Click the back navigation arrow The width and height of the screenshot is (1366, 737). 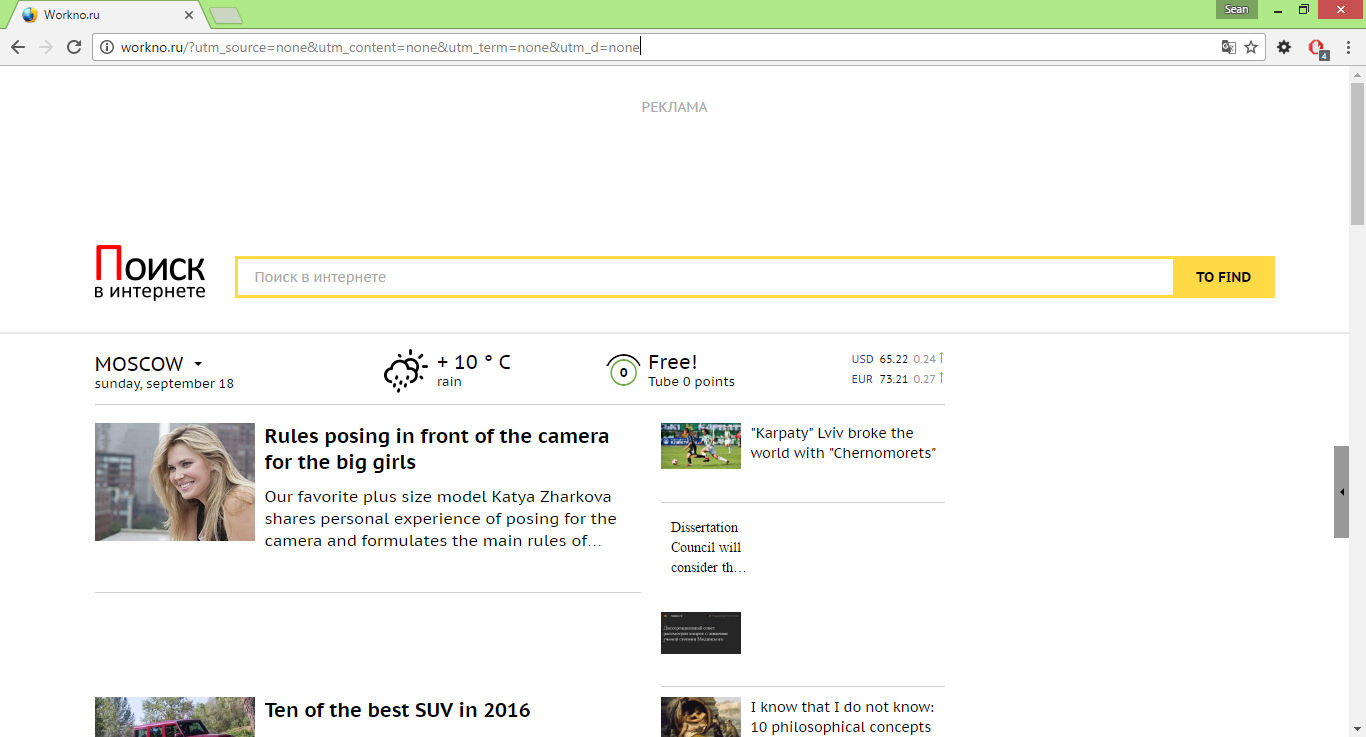pos(18,46)
